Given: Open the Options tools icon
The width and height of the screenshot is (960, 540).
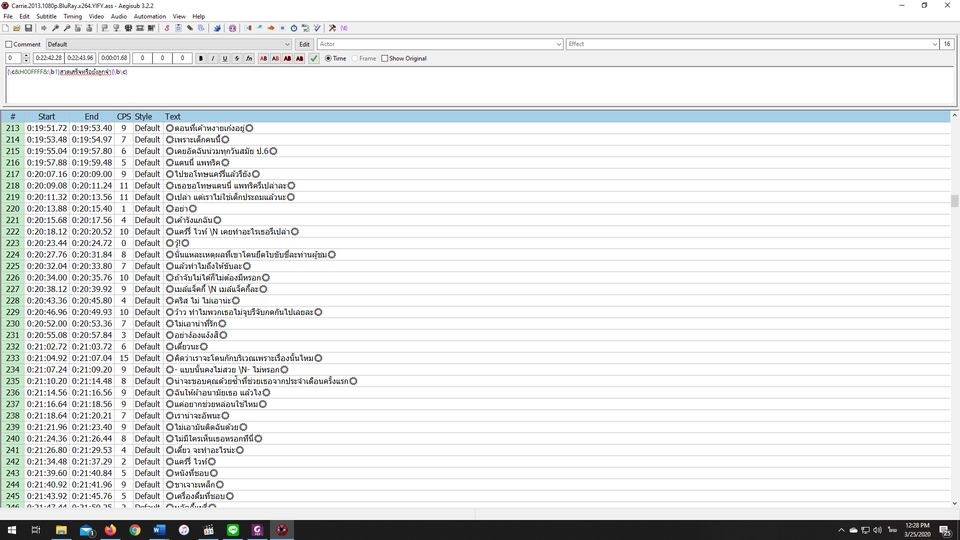Looking at the screenshot, I should pos(332,28).
